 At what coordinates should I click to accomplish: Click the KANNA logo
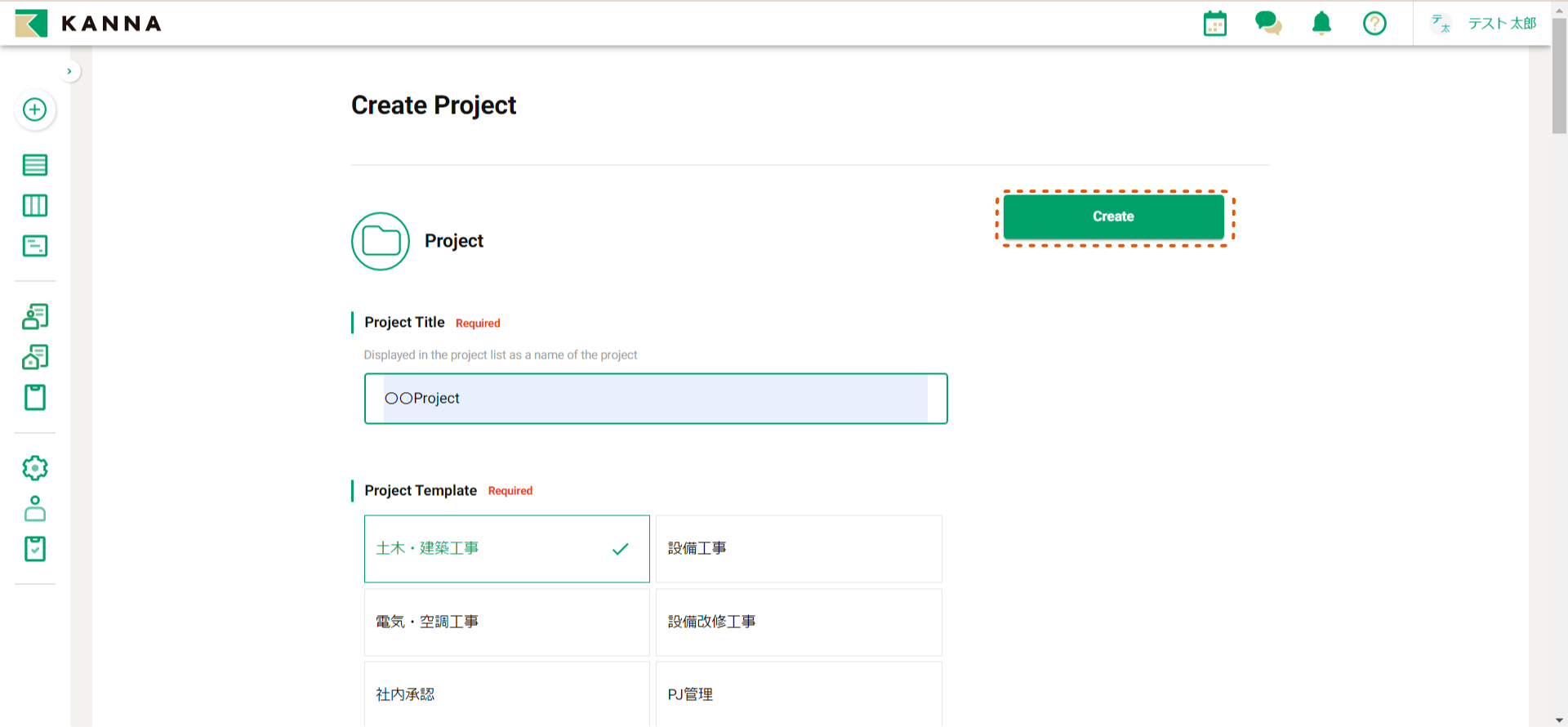(88, 24)
